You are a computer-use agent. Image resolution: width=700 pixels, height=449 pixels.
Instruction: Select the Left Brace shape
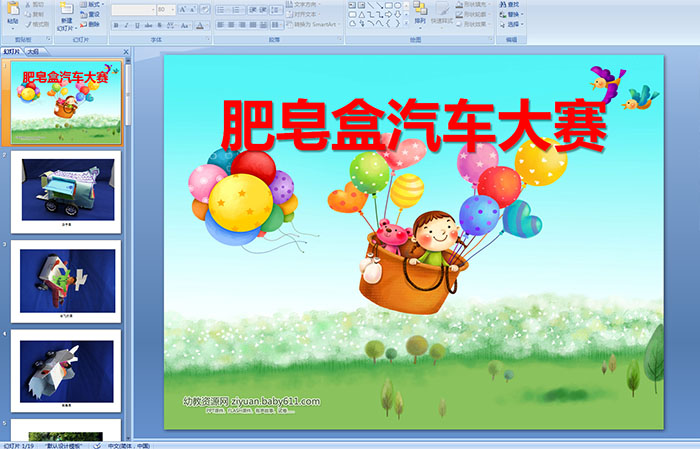[388, 23]
